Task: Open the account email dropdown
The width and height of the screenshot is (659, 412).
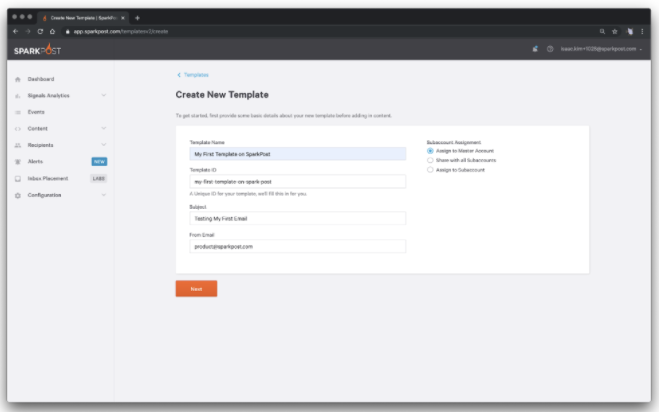Action: 601,49
